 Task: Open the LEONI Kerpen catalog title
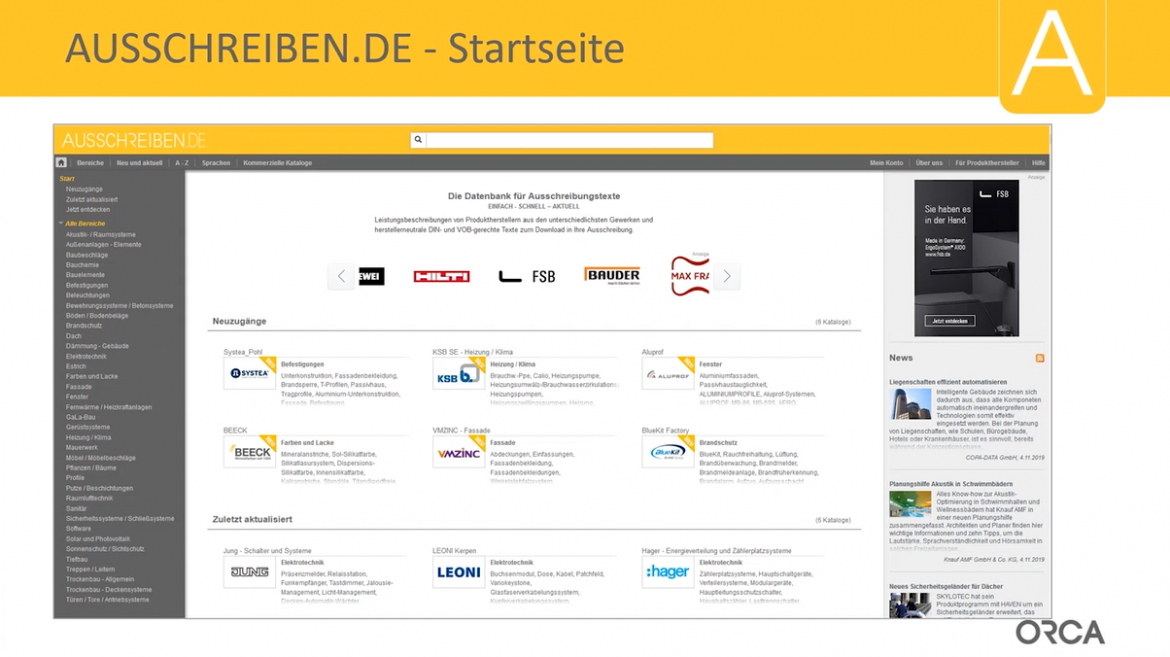click(454, 551)
